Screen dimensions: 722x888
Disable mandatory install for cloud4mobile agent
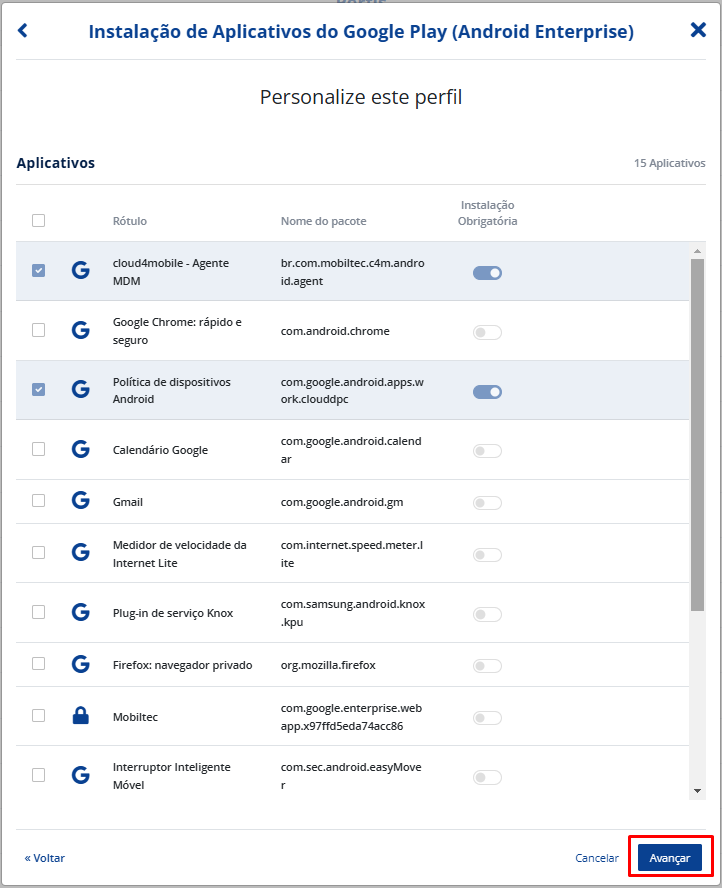coord(488,273)
